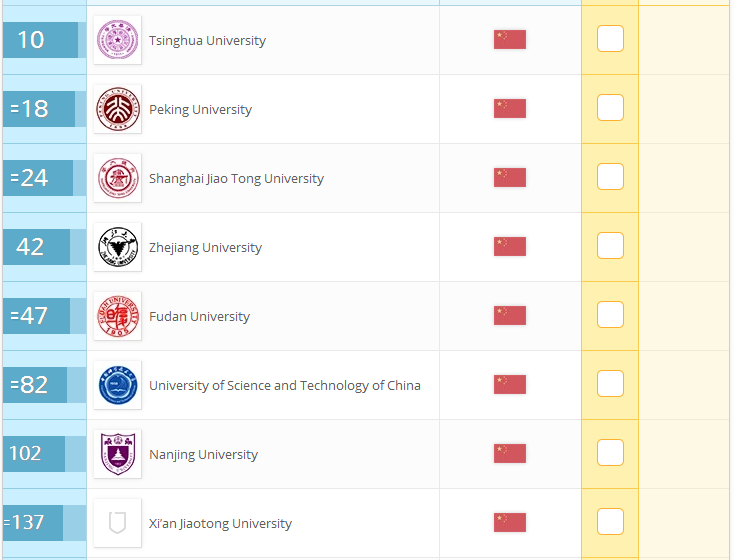This screenshot has height=560, width=734.
Task: Click the Fudan University red seal logo
Action: [117, 316]
